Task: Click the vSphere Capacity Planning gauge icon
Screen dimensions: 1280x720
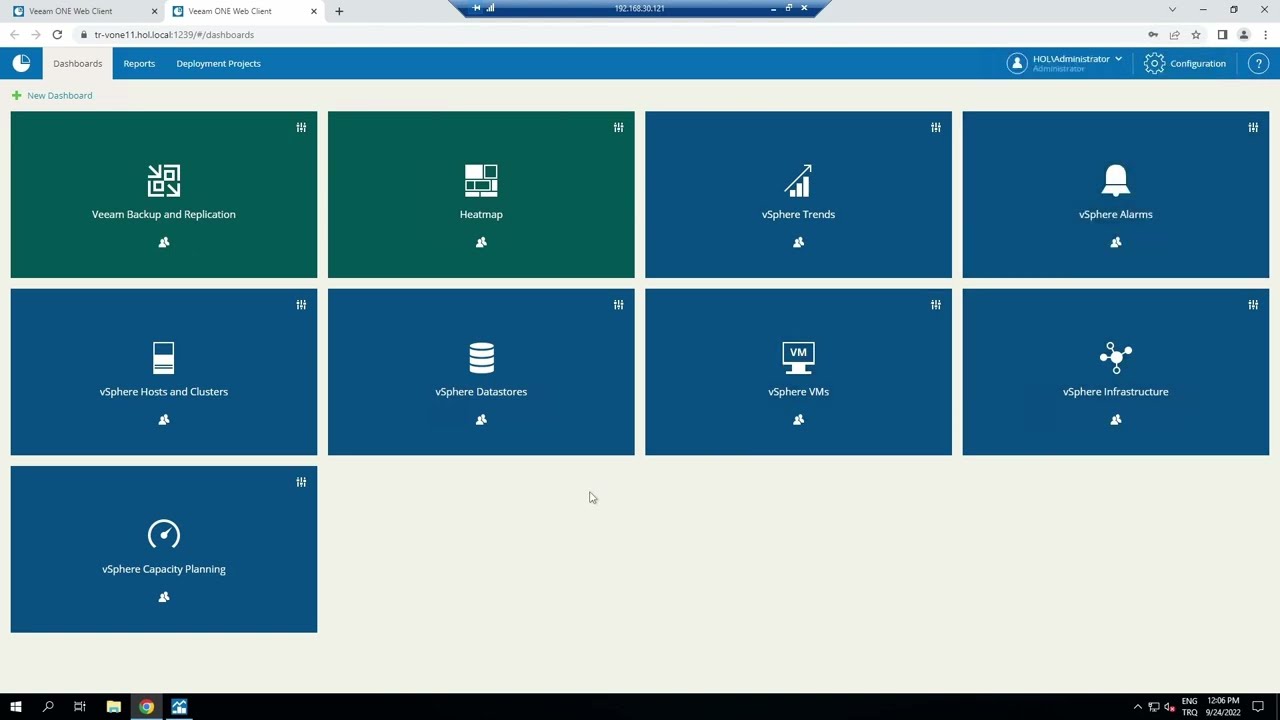Action: coord(164,535)
